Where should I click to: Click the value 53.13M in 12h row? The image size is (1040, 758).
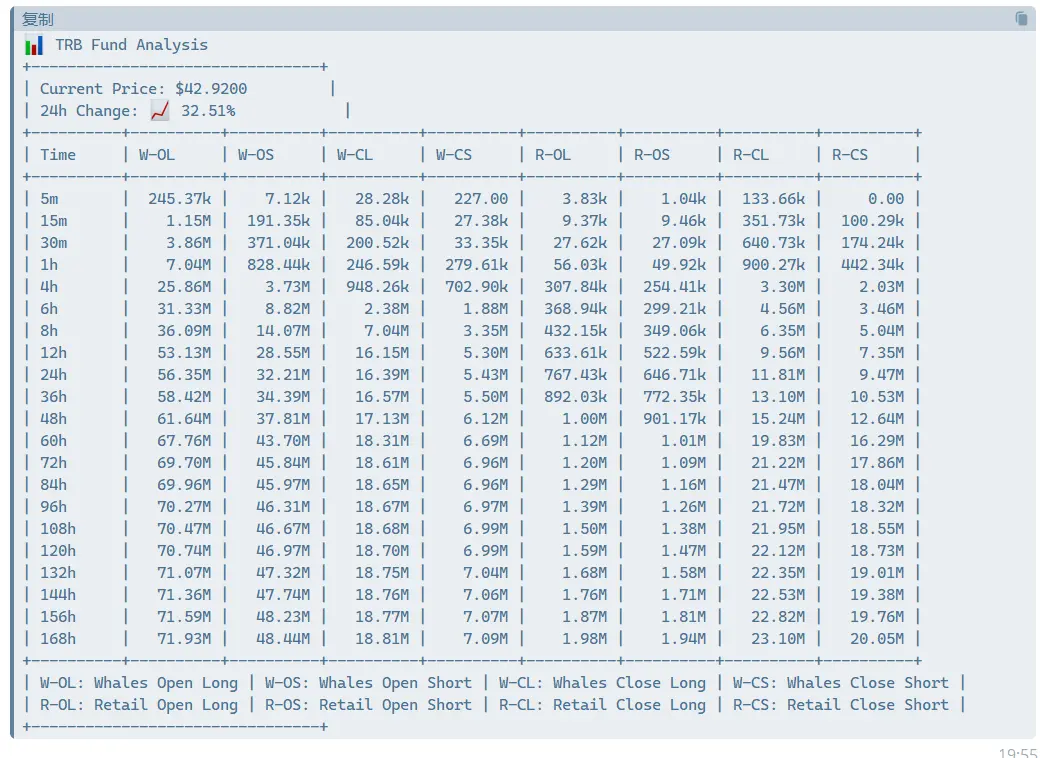[x=184, y=353]
